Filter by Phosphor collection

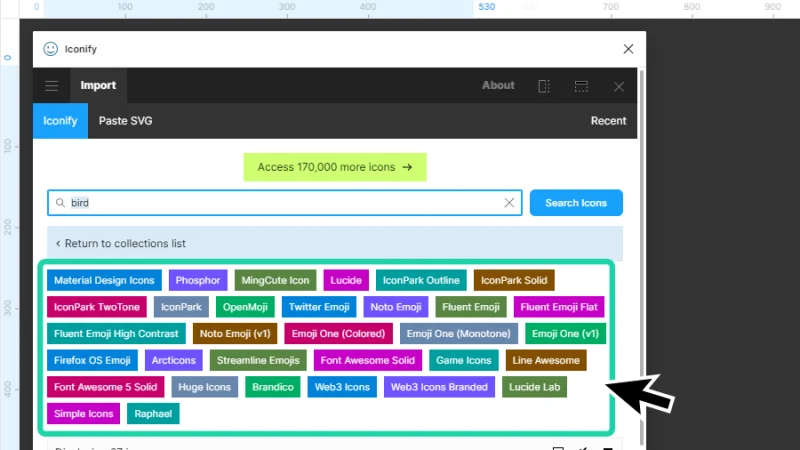pos(198,280)
